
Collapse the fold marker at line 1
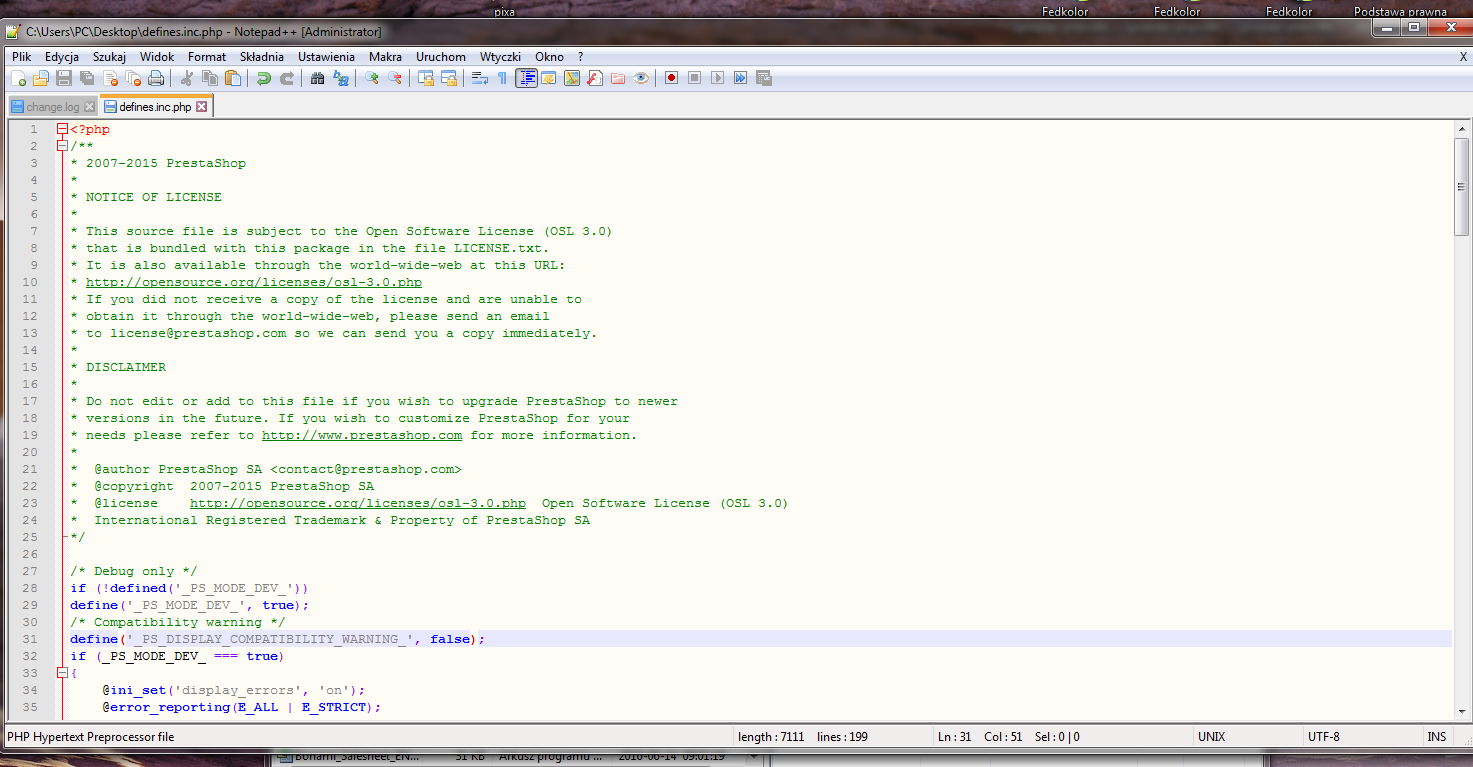[63, 129]
